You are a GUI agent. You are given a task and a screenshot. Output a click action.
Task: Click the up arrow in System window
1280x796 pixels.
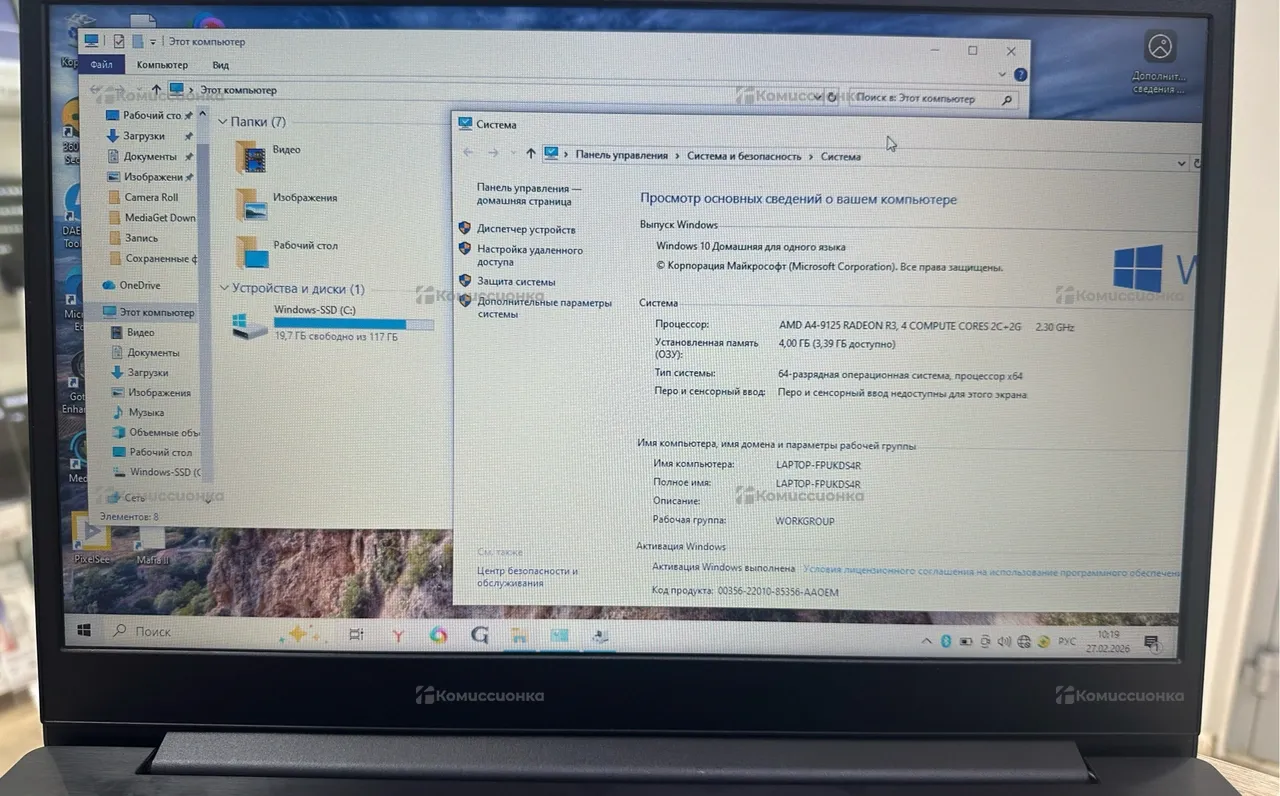point(530,153)
